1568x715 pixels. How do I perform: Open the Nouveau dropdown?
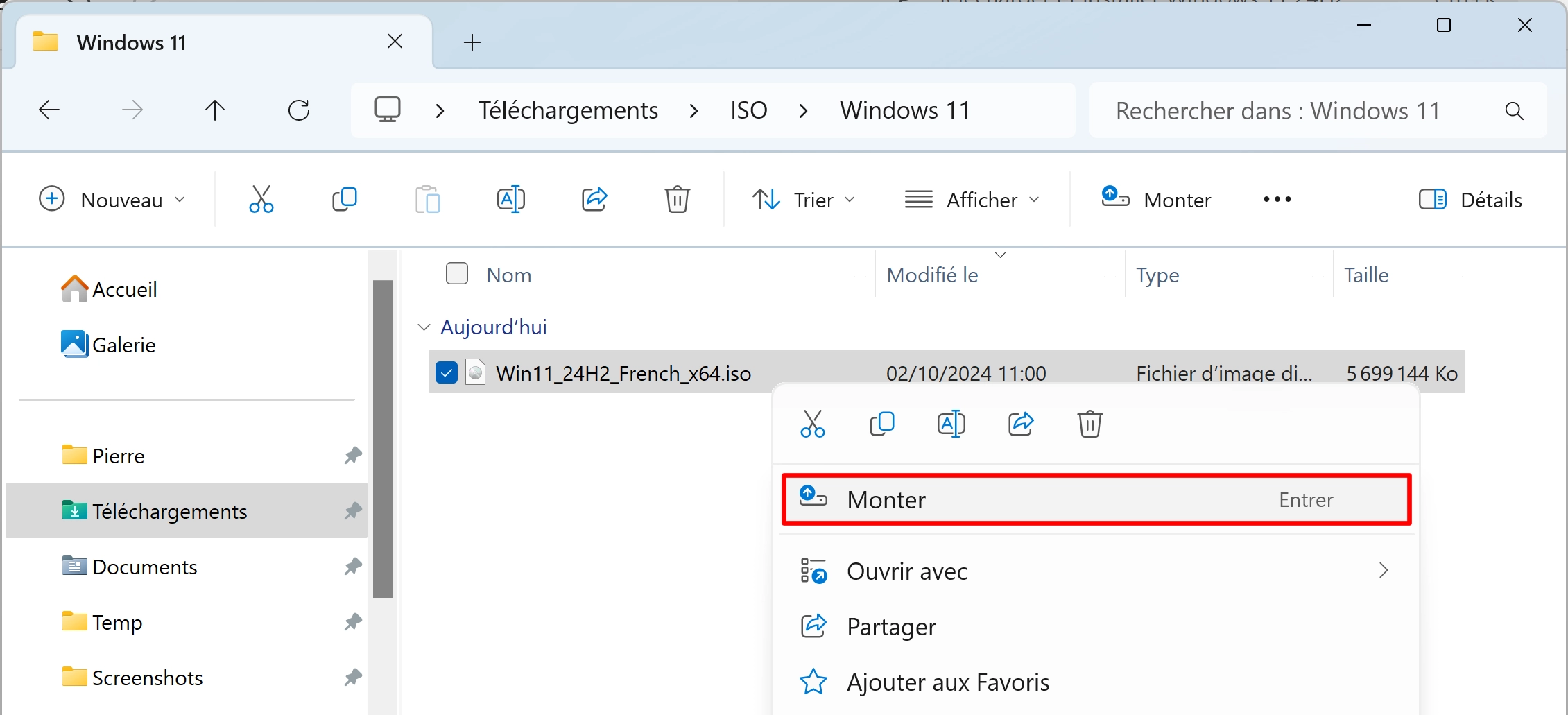113,200
